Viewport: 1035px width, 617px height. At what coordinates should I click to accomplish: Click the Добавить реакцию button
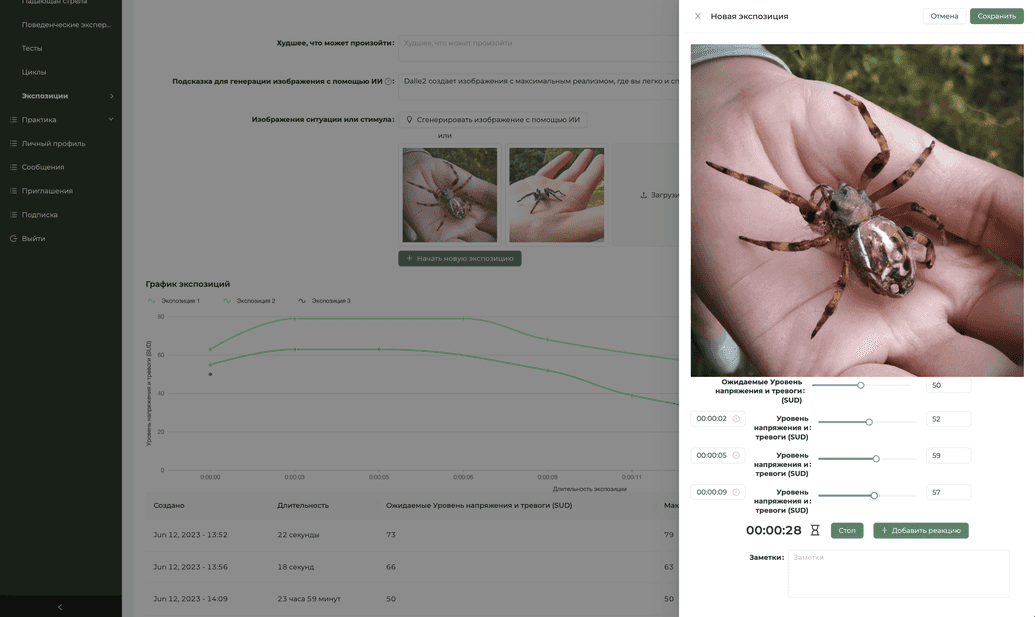point(921,531)
